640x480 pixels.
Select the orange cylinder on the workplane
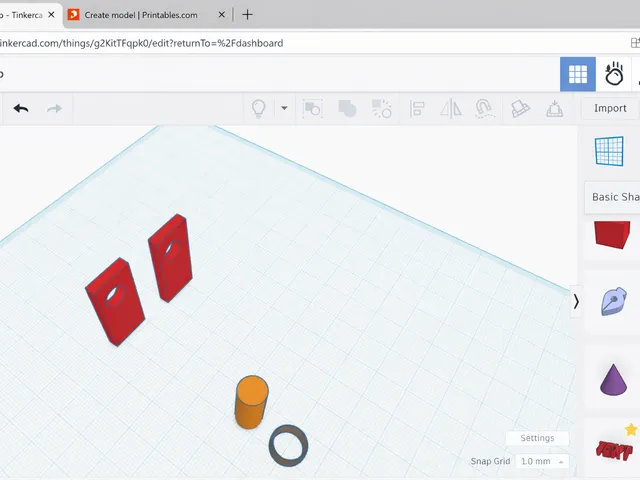251,402
